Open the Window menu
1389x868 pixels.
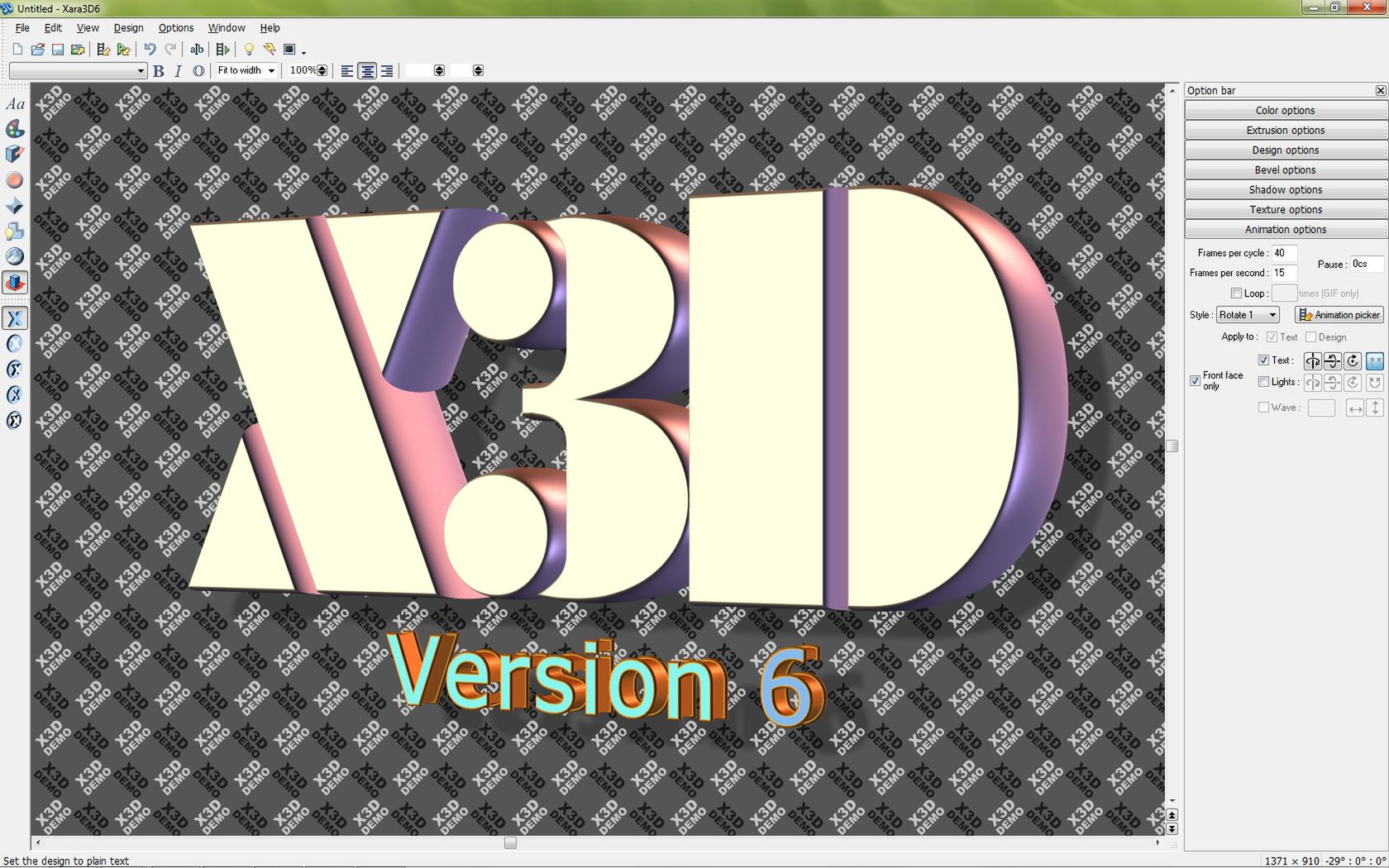coord(227,28)
